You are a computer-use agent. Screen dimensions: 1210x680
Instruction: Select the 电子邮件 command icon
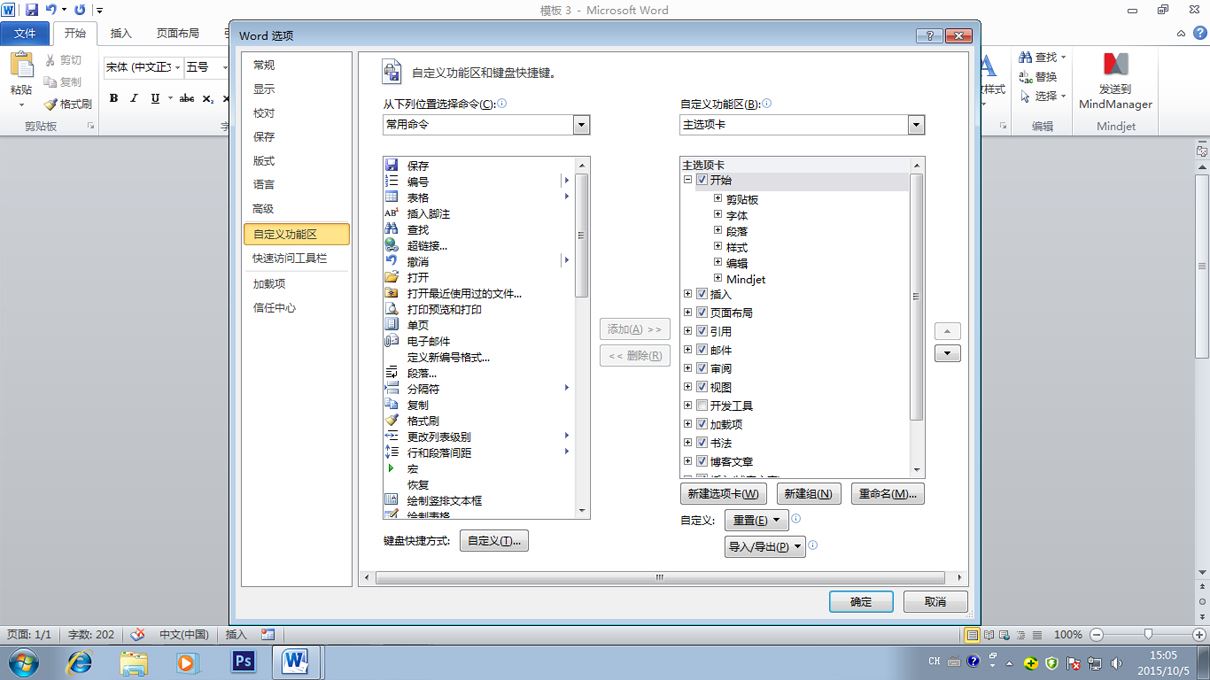click(392, 341)
